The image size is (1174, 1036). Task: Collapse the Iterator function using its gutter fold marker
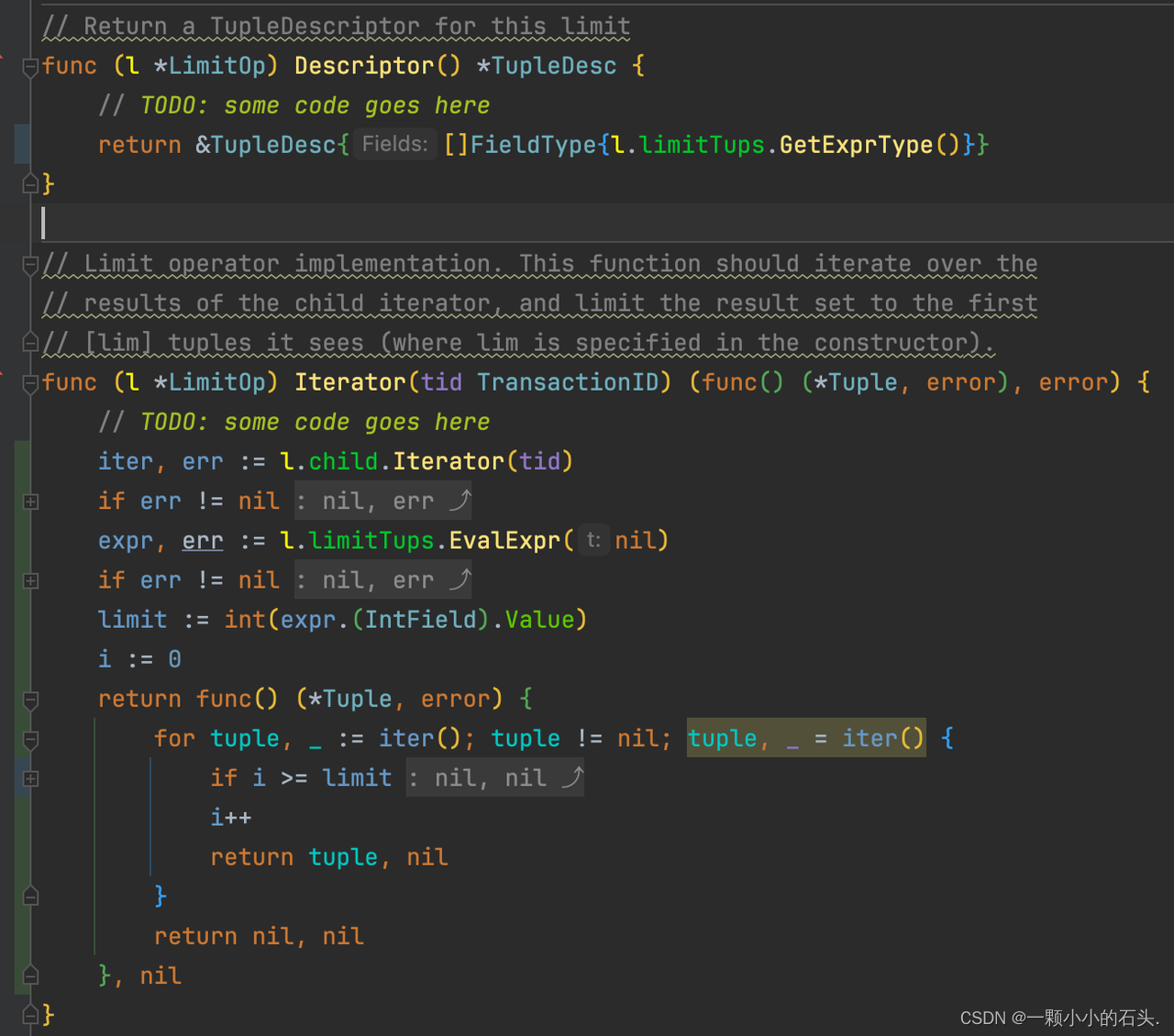tap(30, 383)
